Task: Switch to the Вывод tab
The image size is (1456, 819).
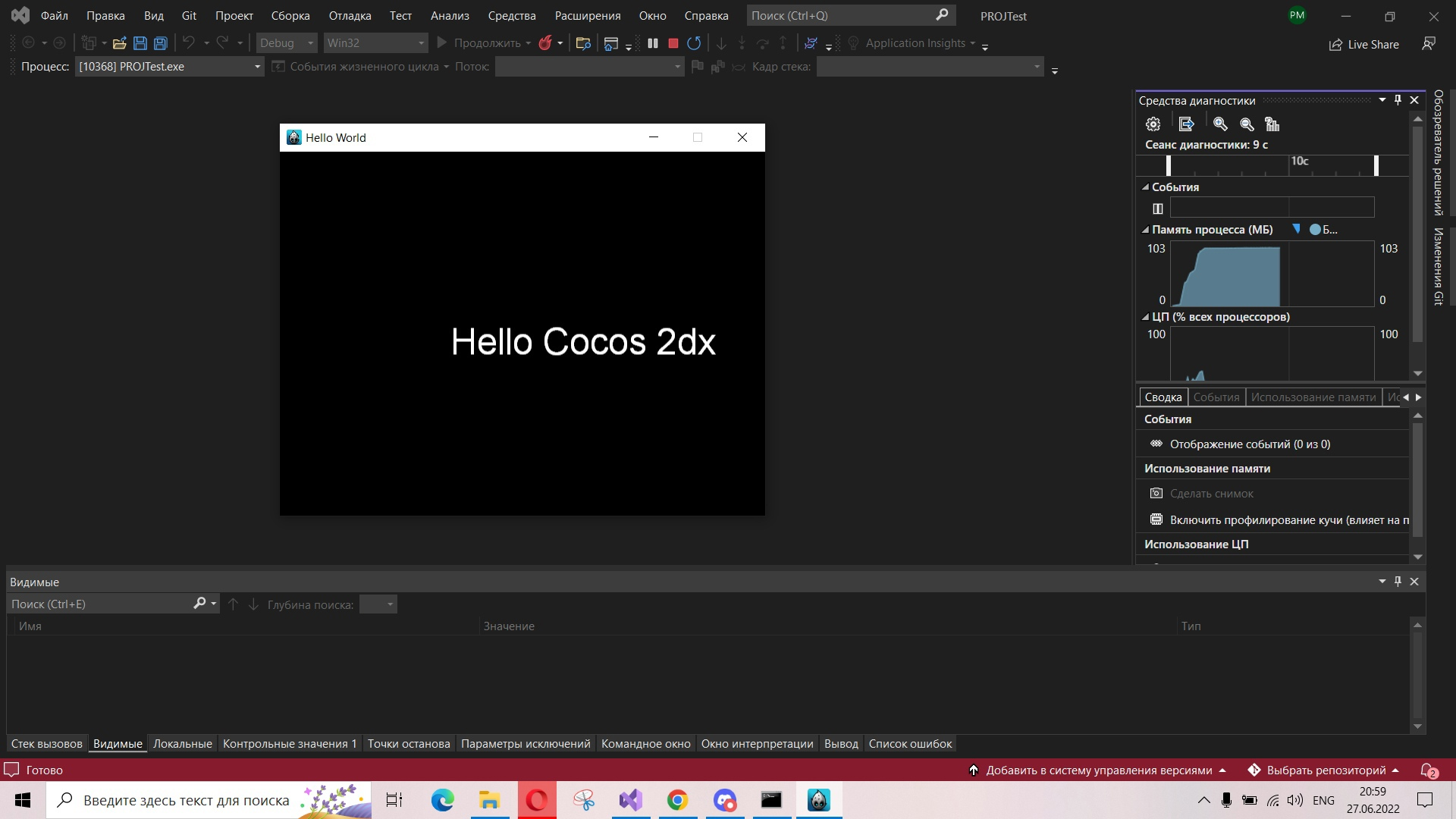Action: [x=841, y=744]
